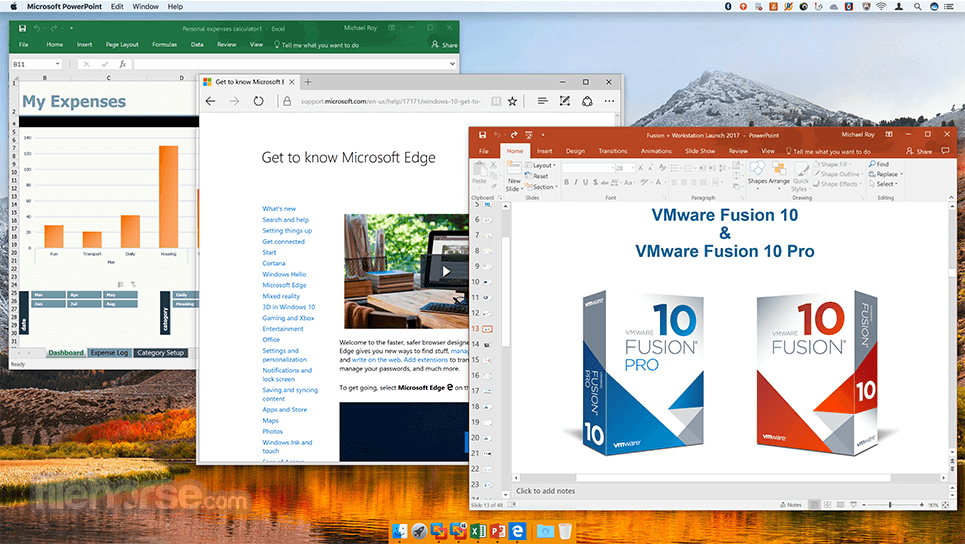The width and height of the screenshot is (965, 545).
Task: Click the Find command in Editing group
Action: pyautogui.click(x=879, y=164)
